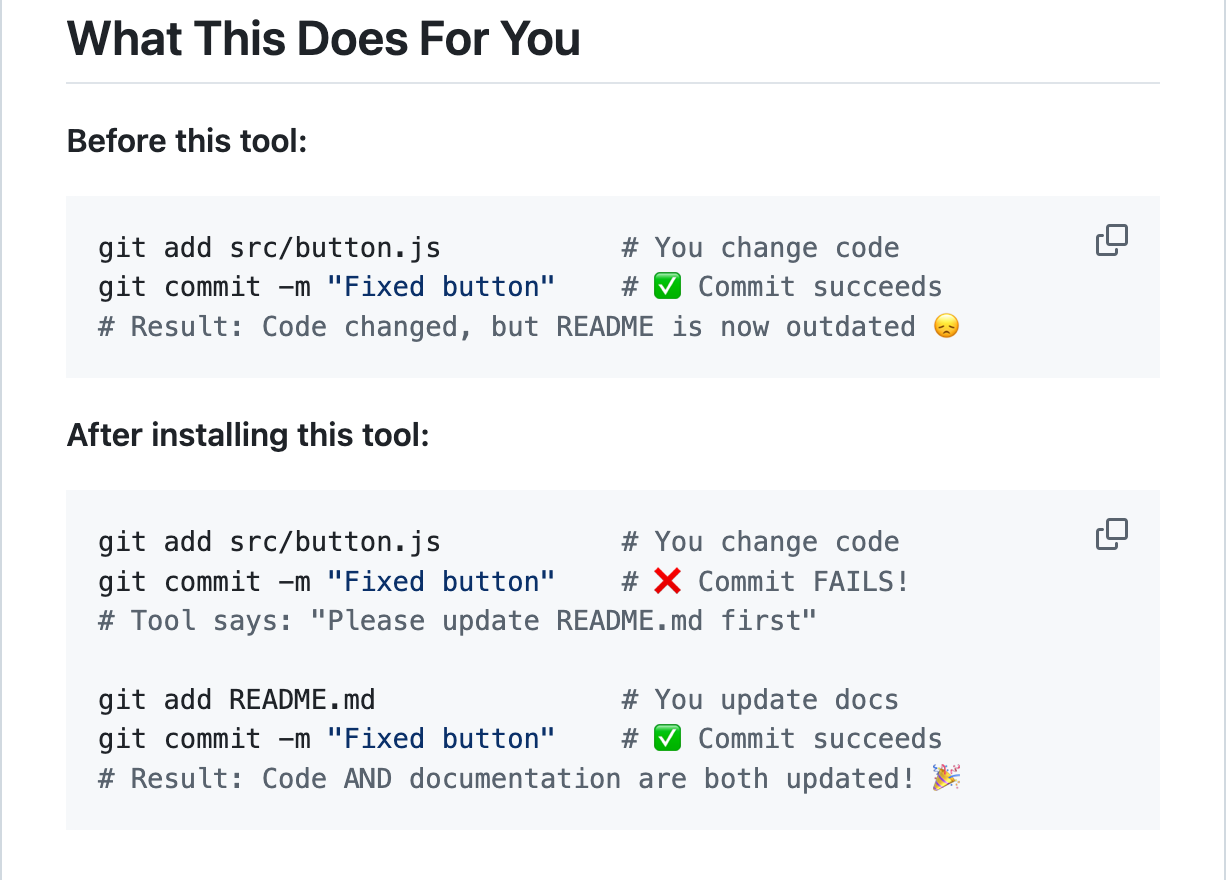
Task: Click the "Commit FAILS!" comment text
Action: 804,581
